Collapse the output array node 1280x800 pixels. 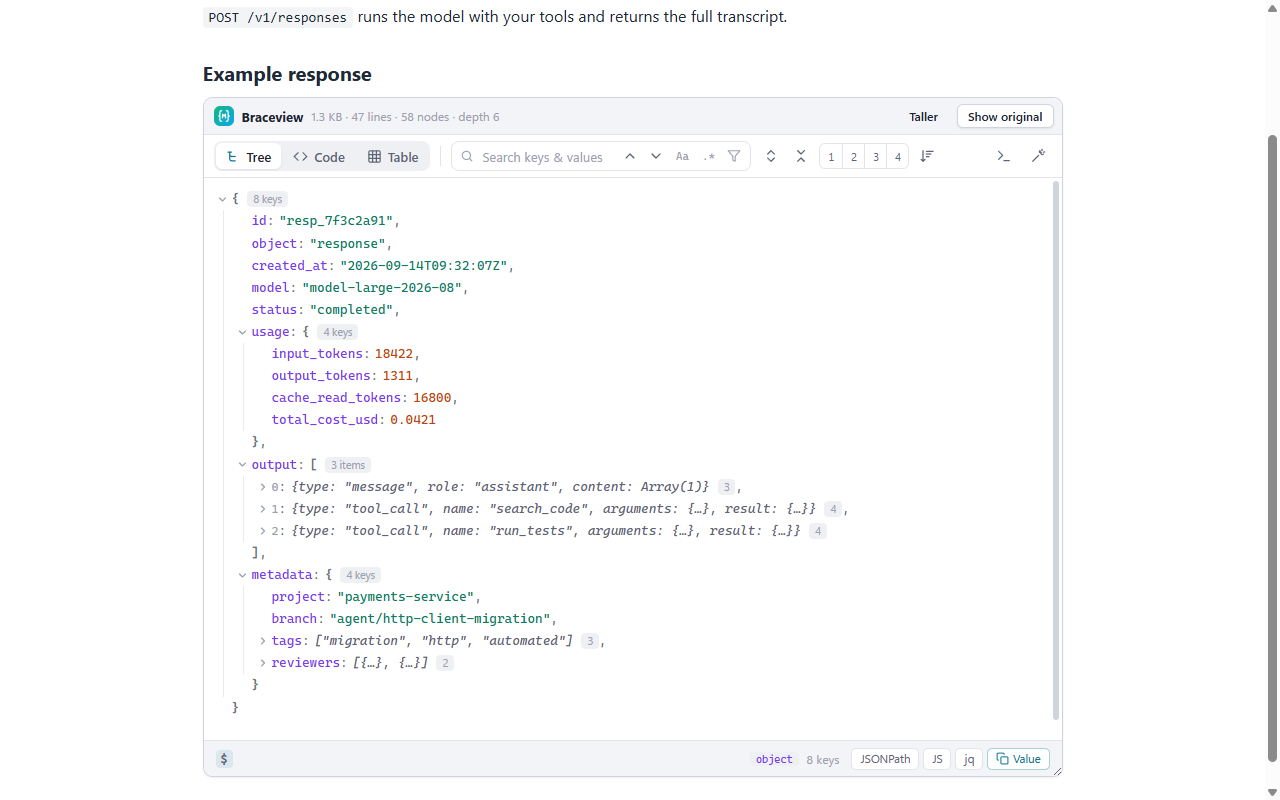coord(242,465)
